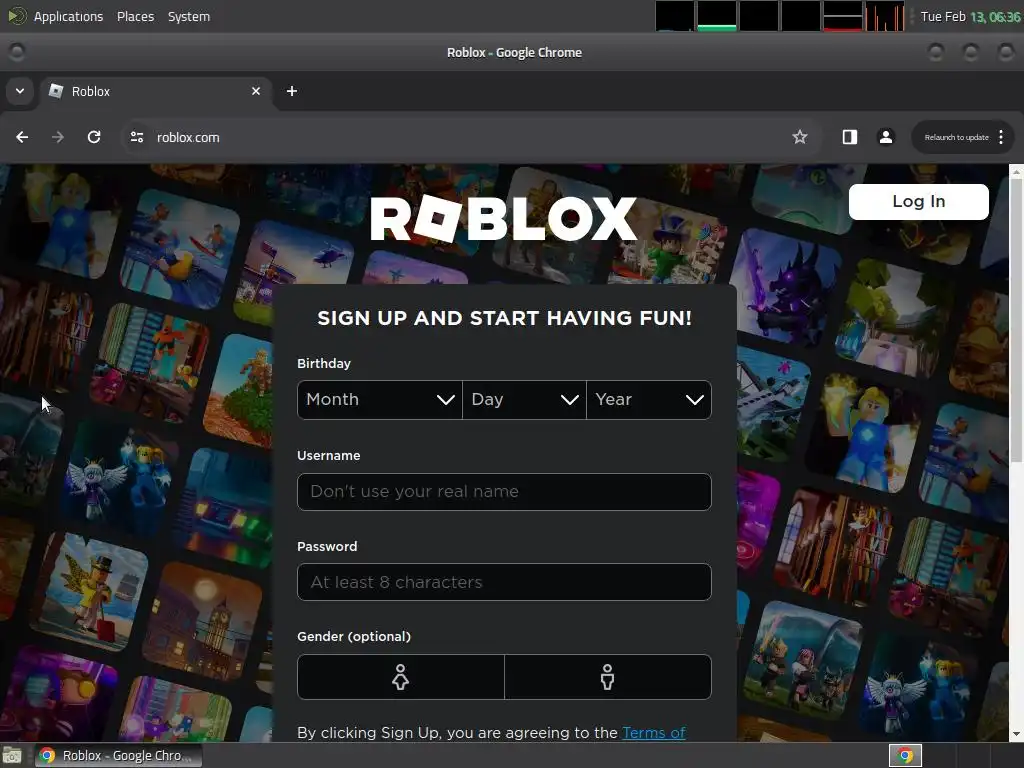Click the system monitor graph applet
Image resolution: width=1024 pixels, height=768 pixels.
pyautogui.click(x=780, y=16)
